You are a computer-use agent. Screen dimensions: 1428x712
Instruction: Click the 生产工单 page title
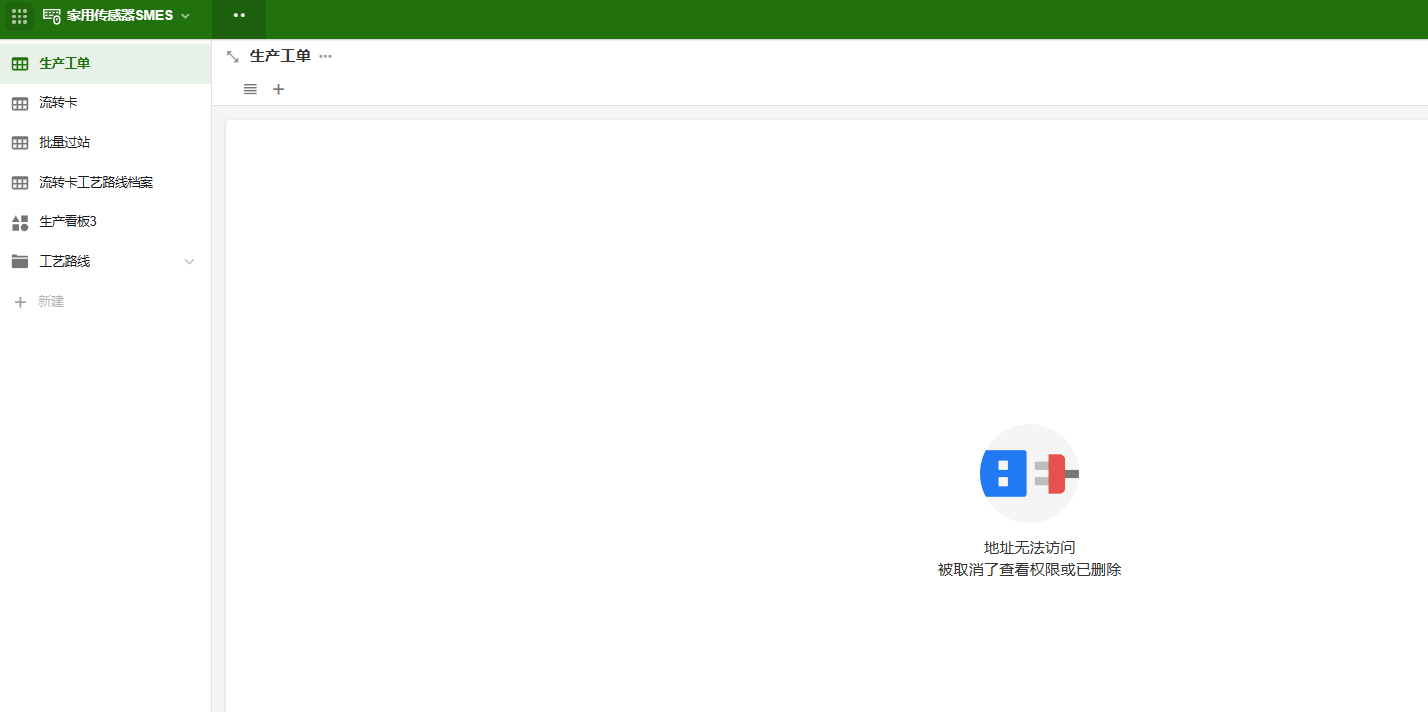(x=280, y=56)
